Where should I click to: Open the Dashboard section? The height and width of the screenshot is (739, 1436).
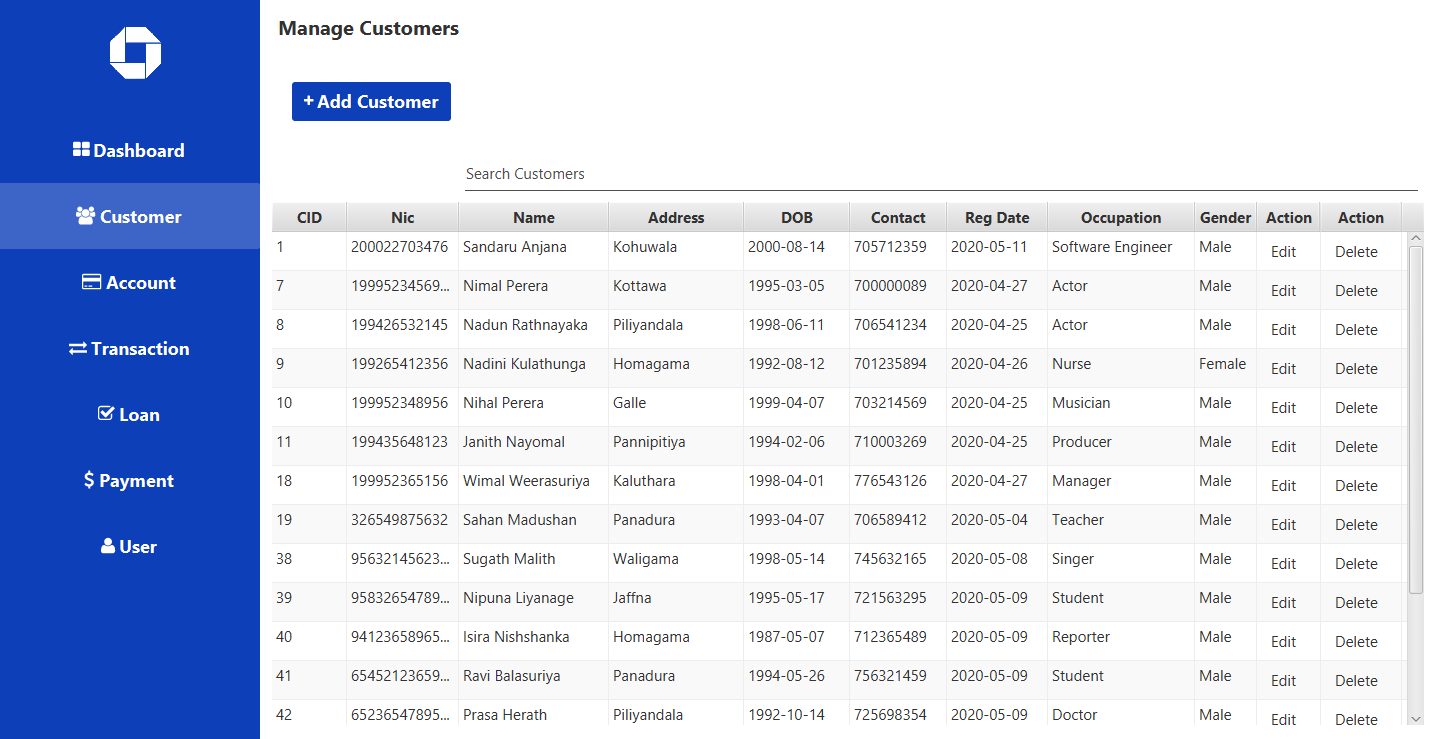(x=129, y=148)
